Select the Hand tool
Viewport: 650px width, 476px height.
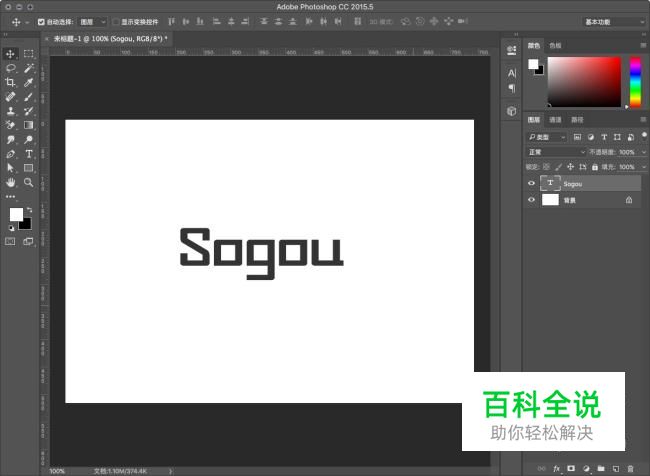click(x=11, y=183)
